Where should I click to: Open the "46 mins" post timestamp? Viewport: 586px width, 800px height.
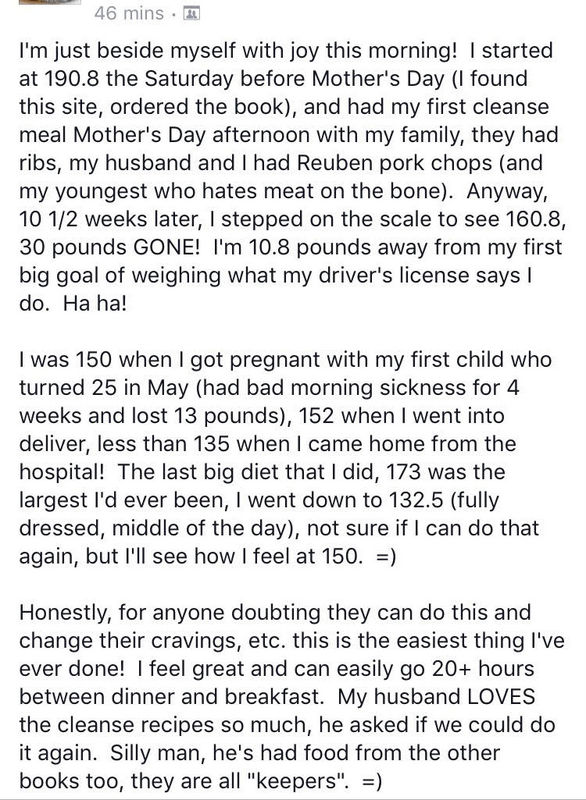(129, 13)
